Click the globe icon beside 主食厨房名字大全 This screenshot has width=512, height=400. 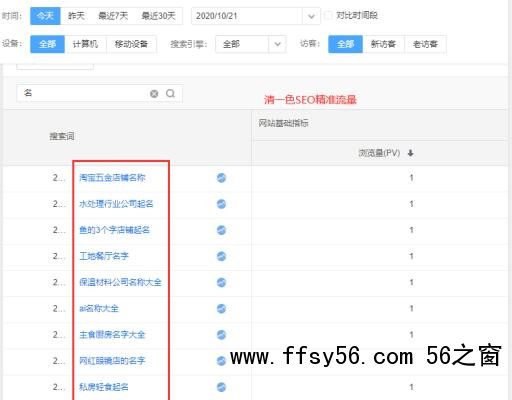click(x=221, y=335)
